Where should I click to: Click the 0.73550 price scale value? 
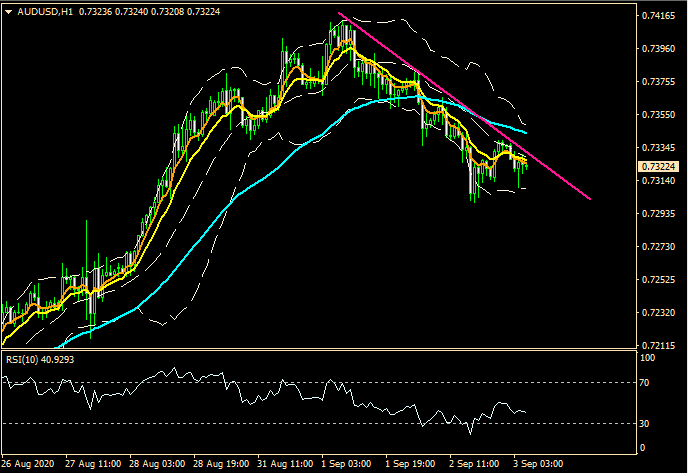(657, 115)
